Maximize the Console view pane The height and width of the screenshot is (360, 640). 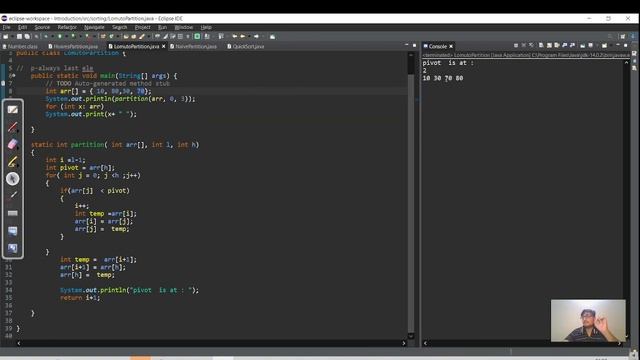pos(625,45)
